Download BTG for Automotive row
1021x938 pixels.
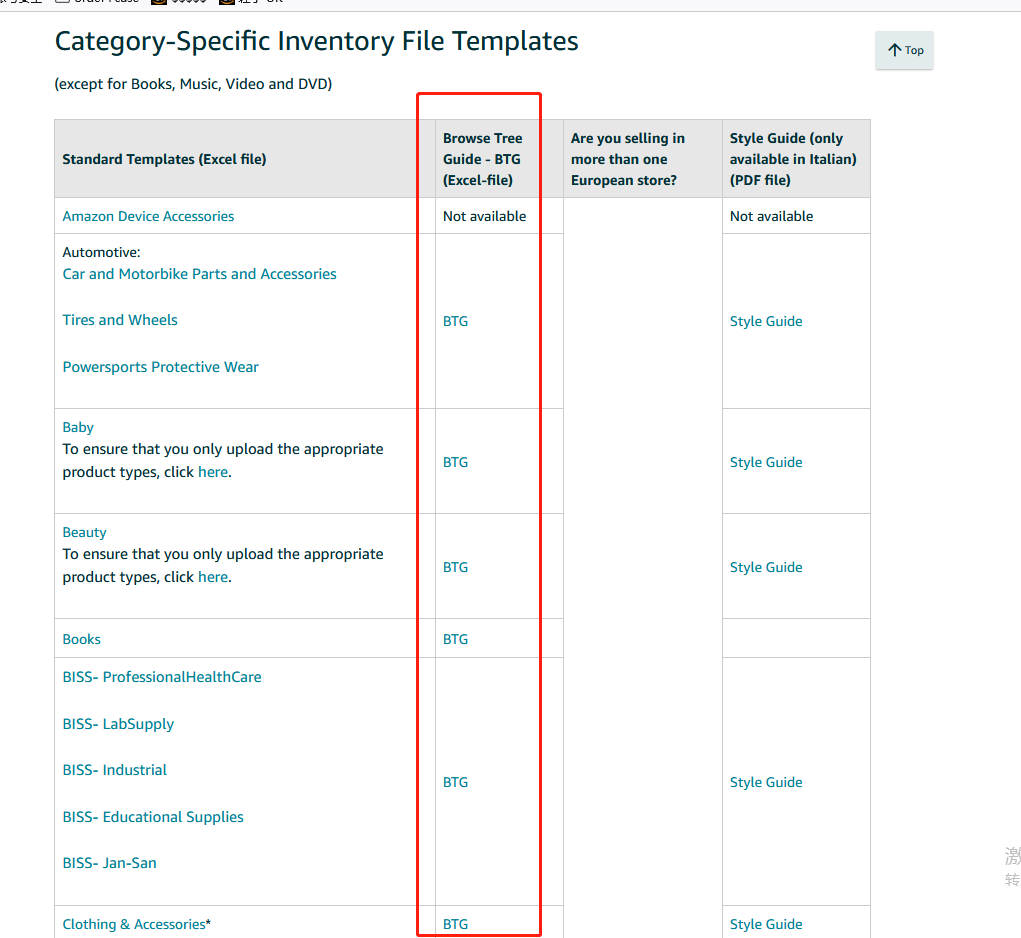pos(455,322)
